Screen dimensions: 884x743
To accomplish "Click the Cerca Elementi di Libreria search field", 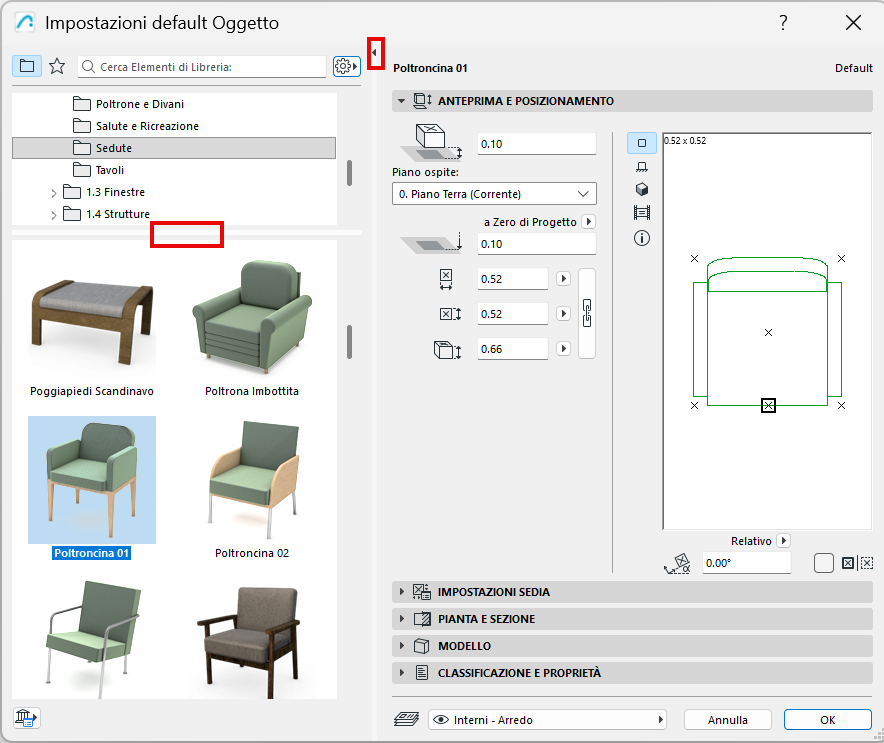I will [202, 67].
